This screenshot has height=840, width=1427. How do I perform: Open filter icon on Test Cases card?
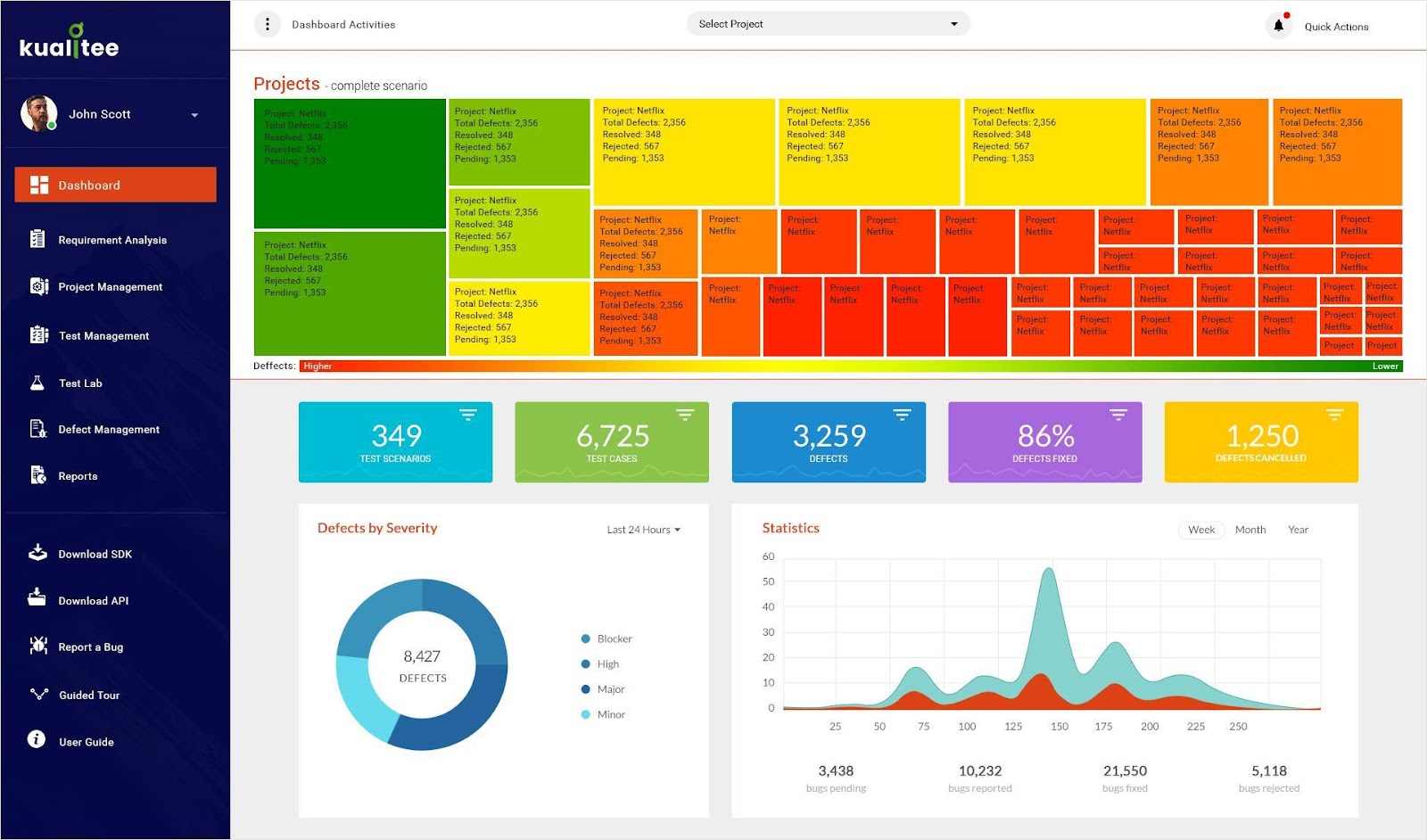click(685, 415)
